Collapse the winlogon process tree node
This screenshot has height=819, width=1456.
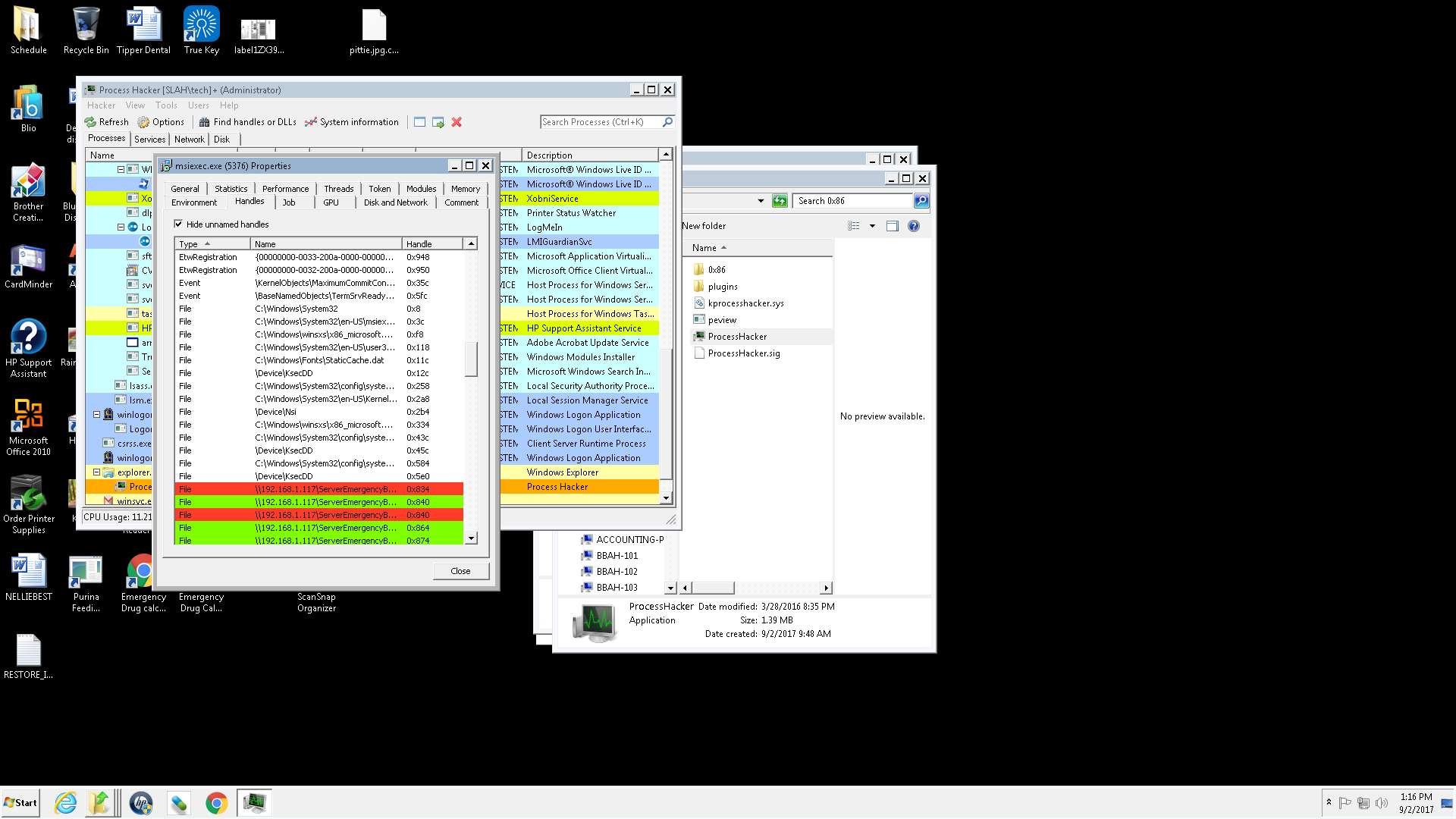96,415
